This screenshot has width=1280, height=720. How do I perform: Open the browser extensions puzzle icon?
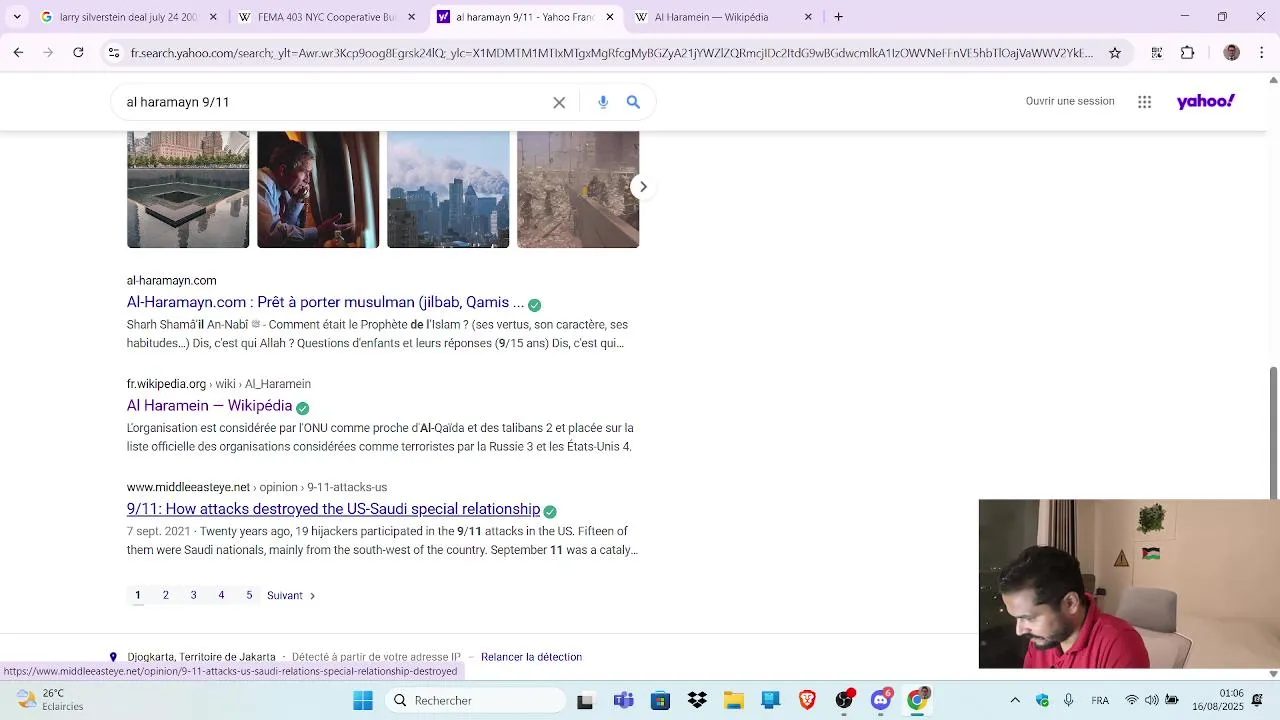1188,53
